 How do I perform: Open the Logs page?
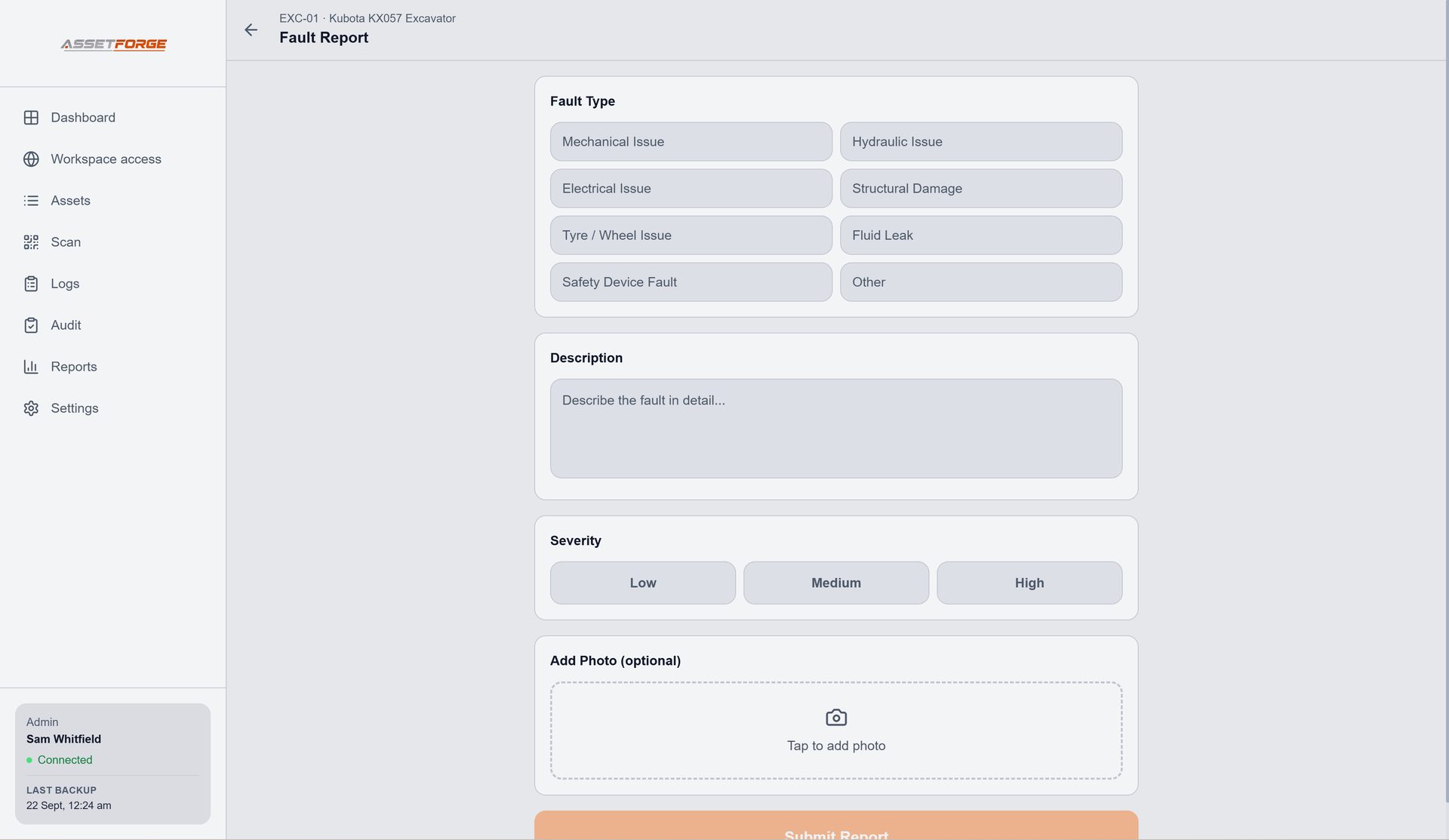click(65, 284)
